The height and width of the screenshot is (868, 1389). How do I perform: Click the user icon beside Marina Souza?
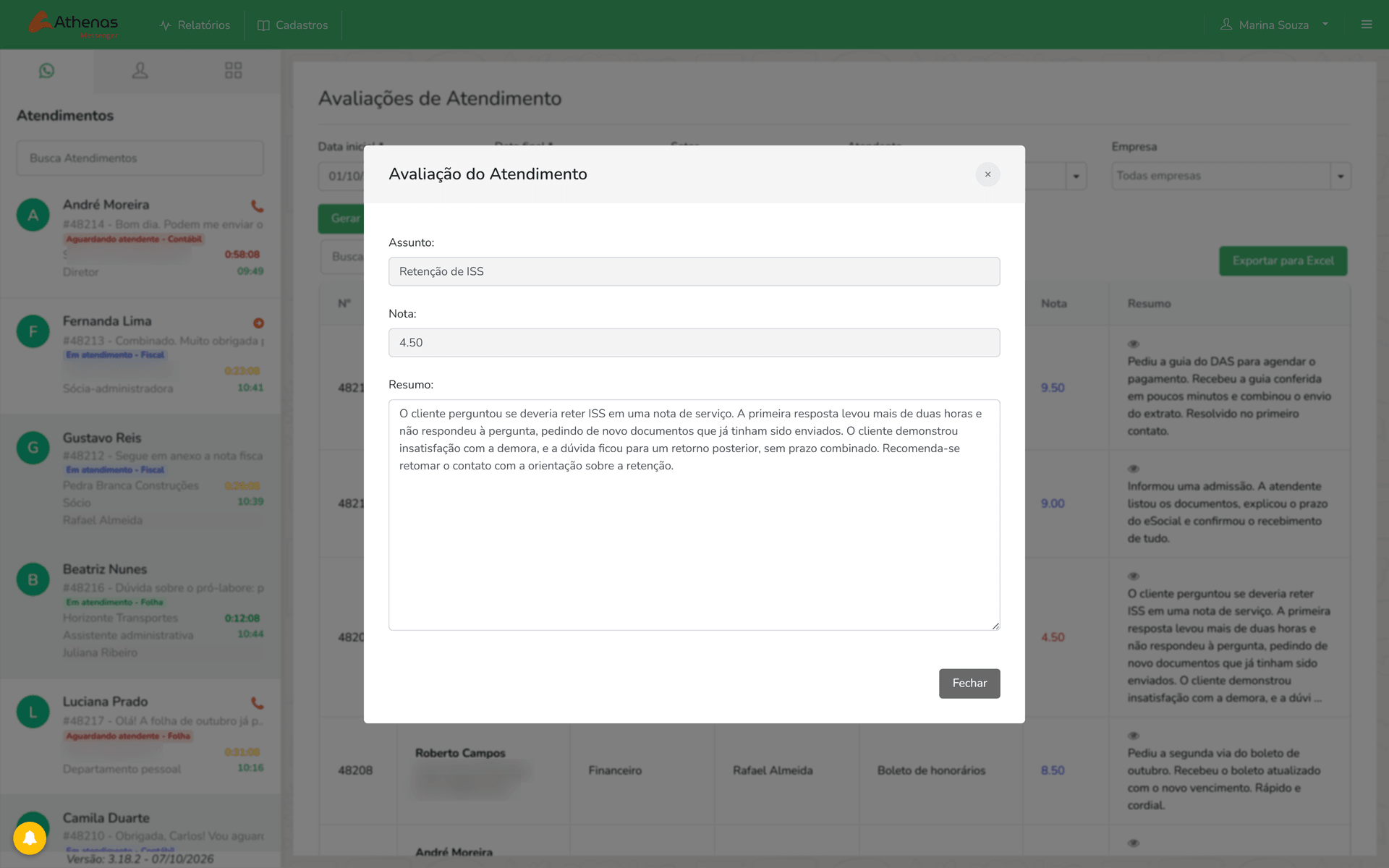click(x=1226, y=25)
